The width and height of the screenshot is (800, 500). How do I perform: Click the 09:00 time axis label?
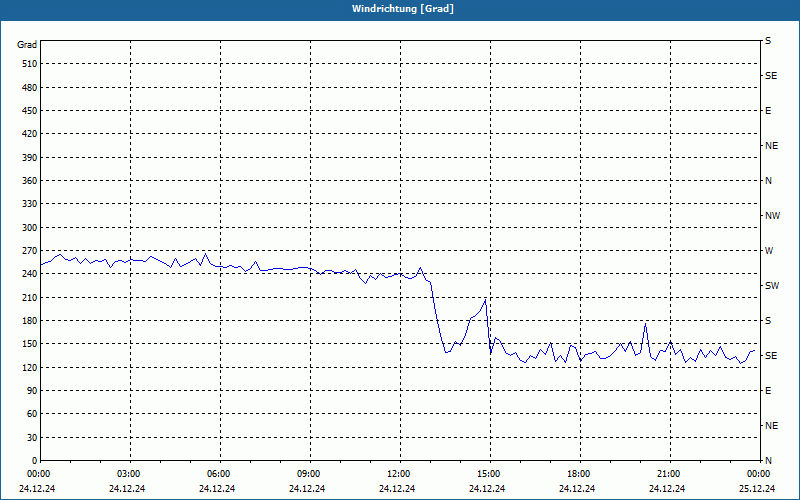(x=308, y=474)
